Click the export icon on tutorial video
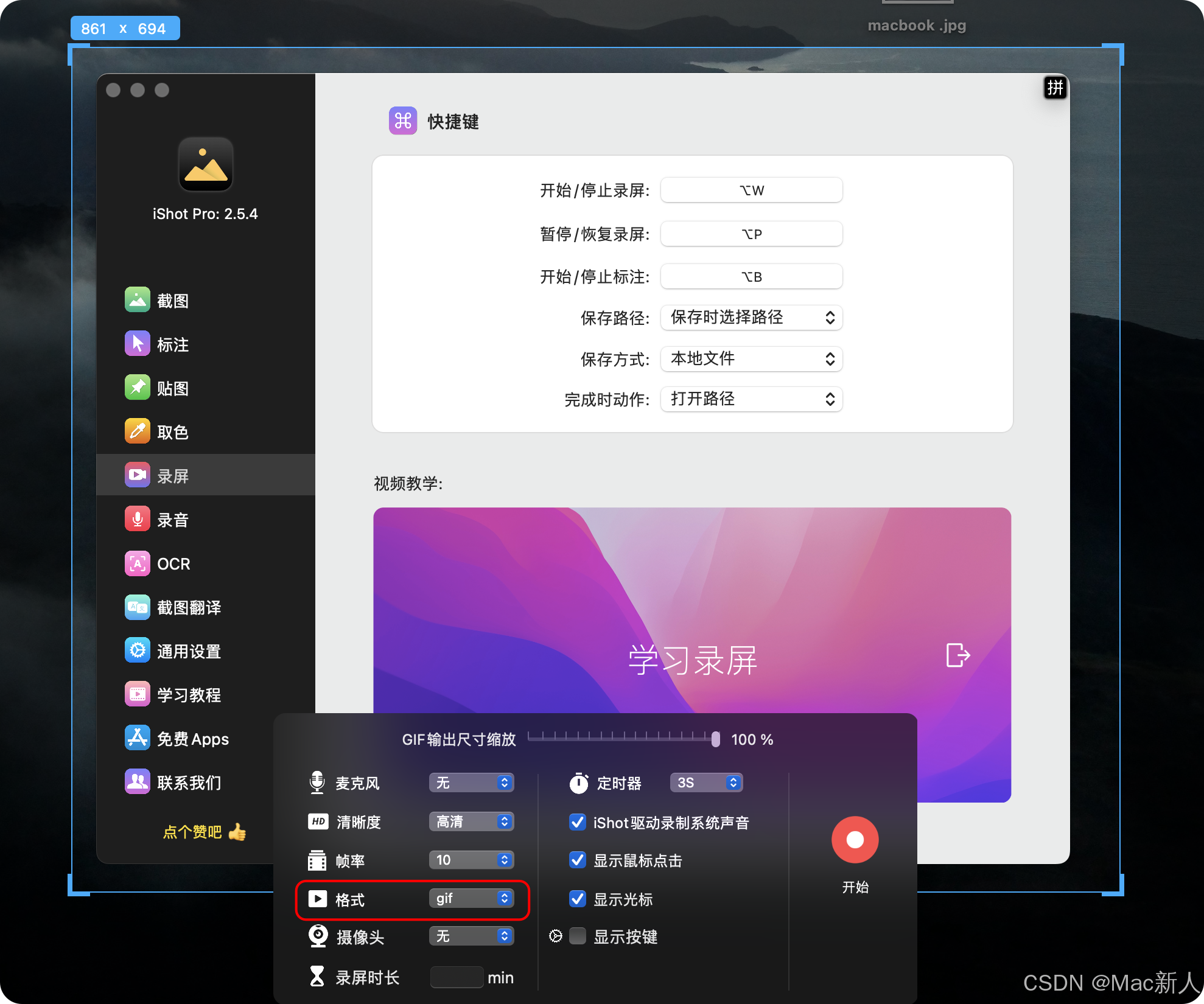Image resolution: width=1204 pixels, height=1004 pixels. tap(957, 655)
